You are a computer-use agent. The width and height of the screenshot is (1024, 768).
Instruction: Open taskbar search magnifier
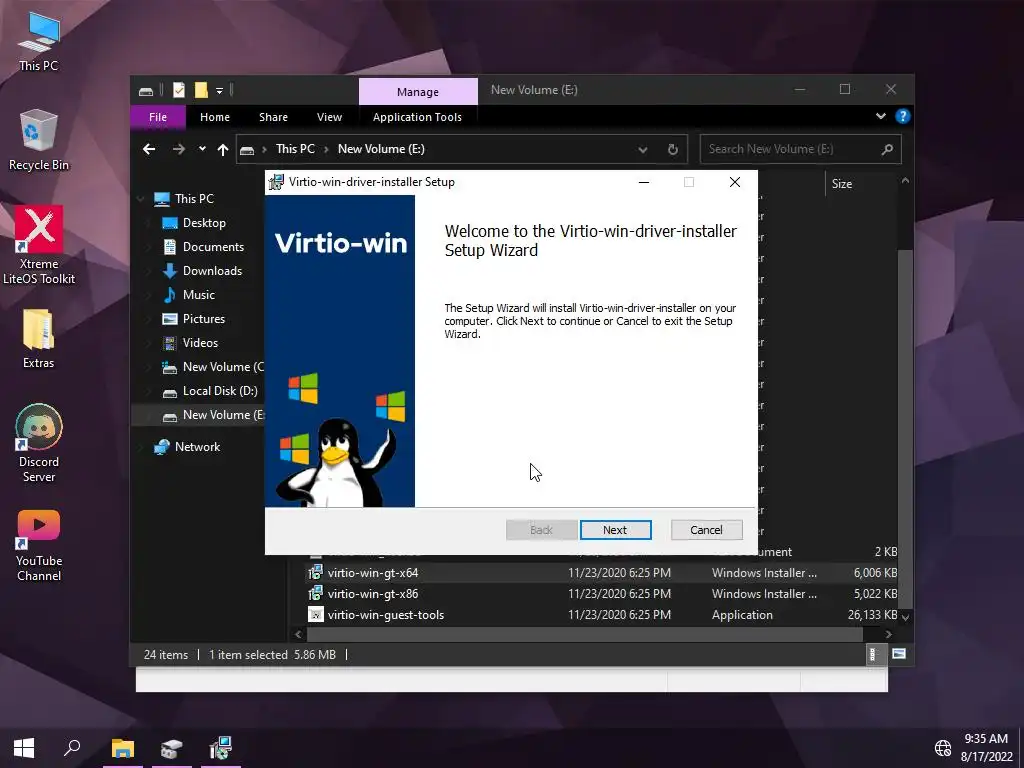72,748
